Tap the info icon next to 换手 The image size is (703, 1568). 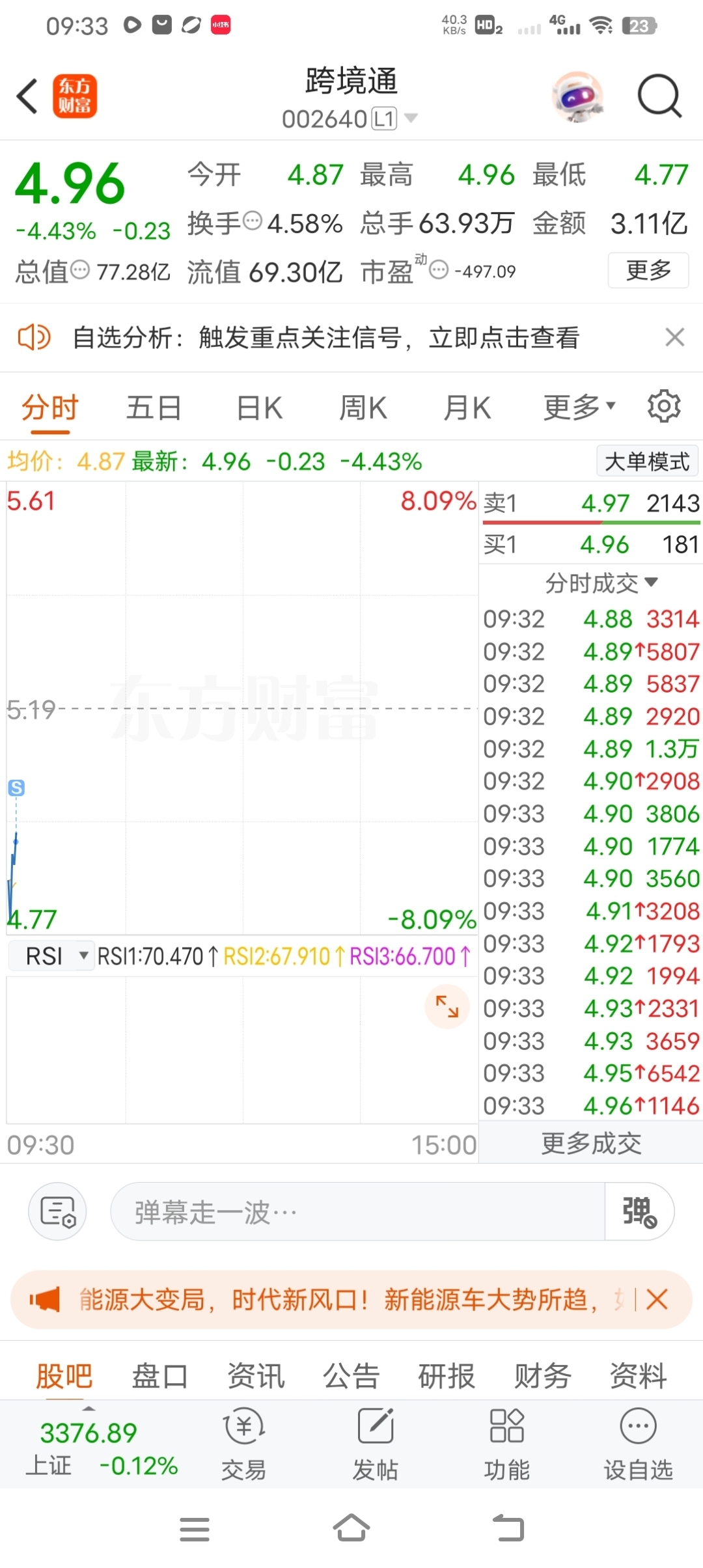(253, 221)
